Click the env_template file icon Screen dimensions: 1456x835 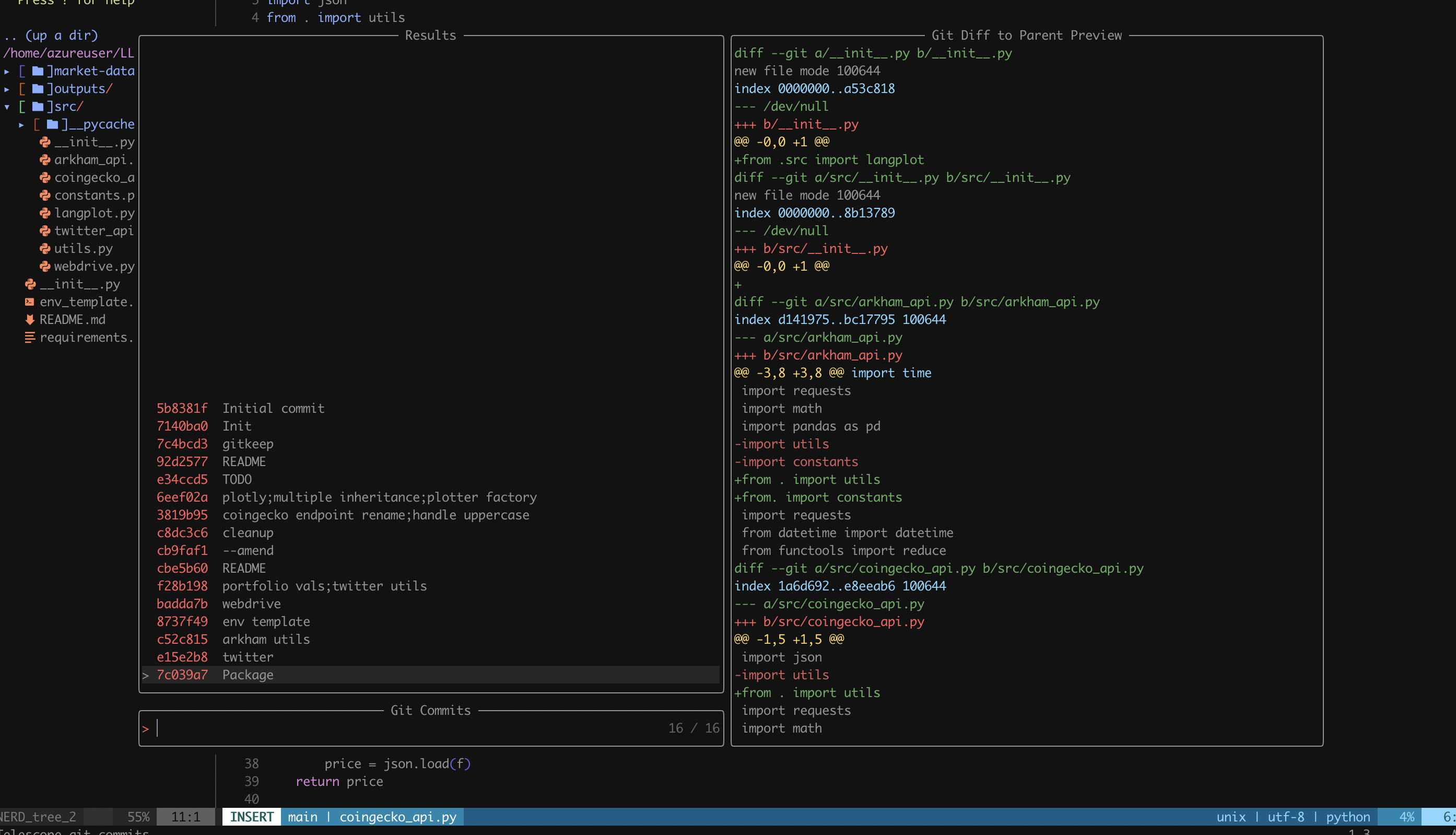tap(30, 302)
